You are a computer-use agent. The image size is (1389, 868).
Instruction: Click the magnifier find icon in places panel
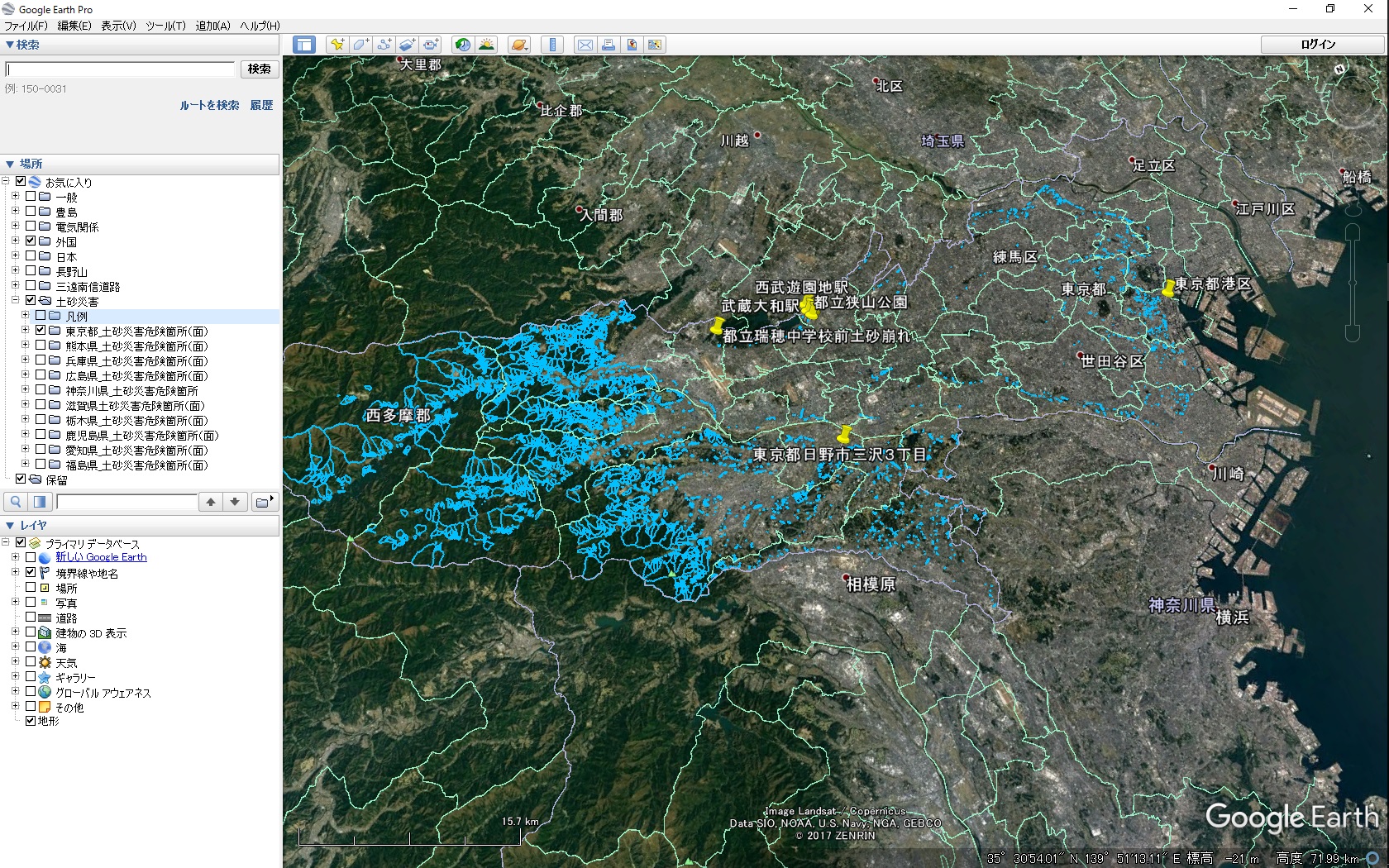pos(16,502)
